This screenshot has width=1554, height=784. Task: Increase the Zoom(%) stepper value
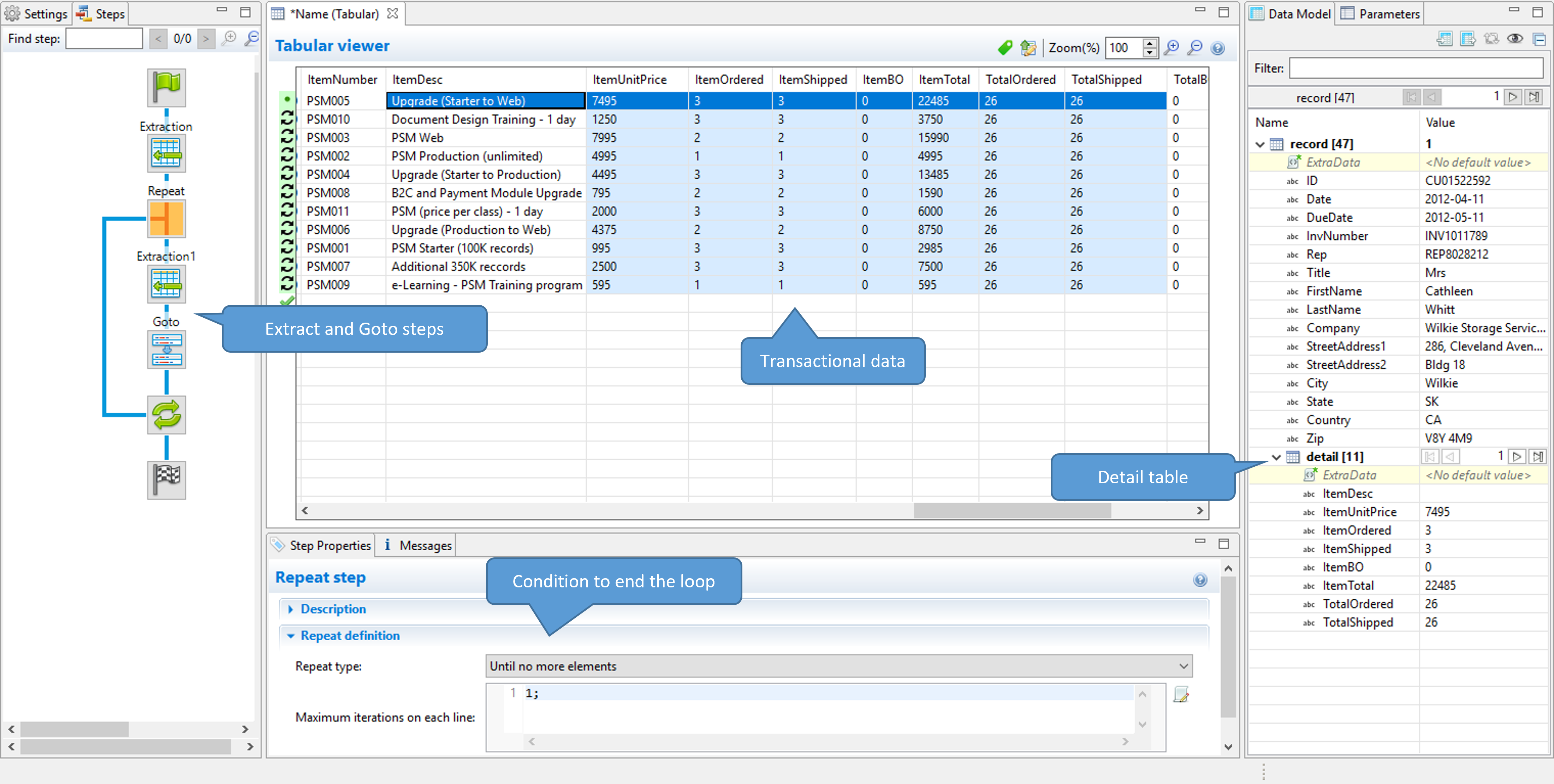tap(1150, 43)
